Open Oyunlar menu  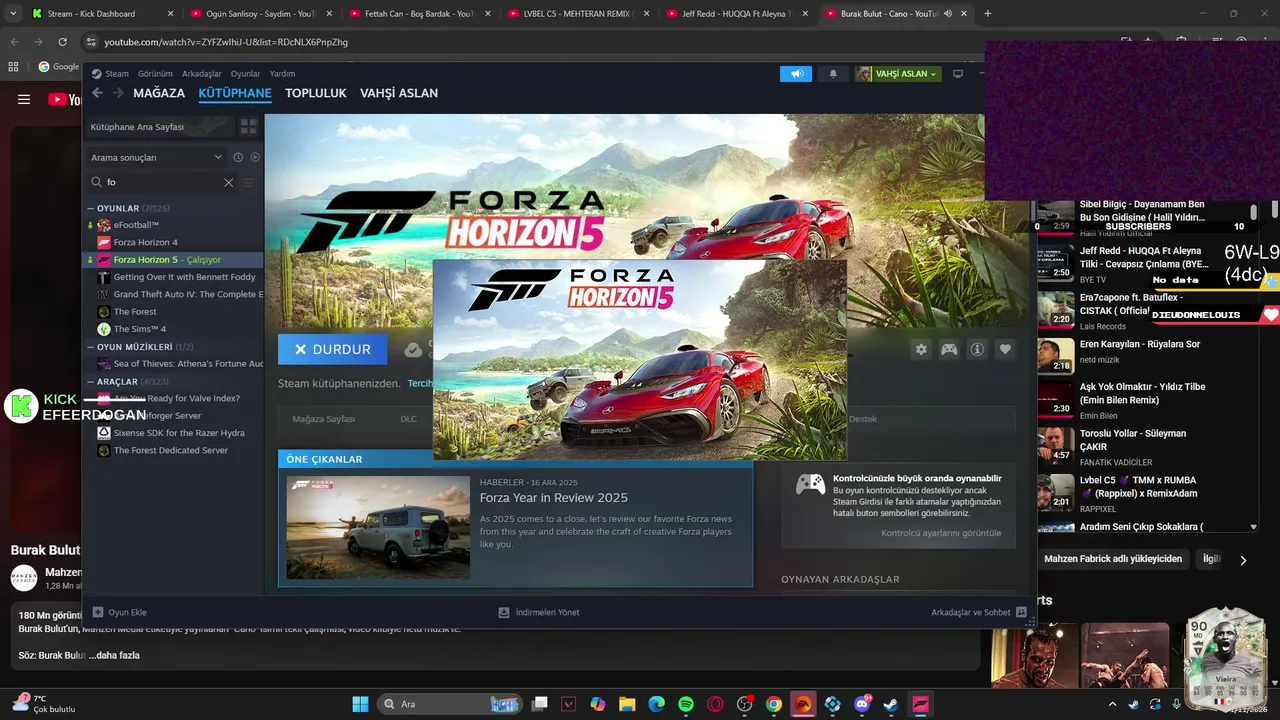pos(246,74)
